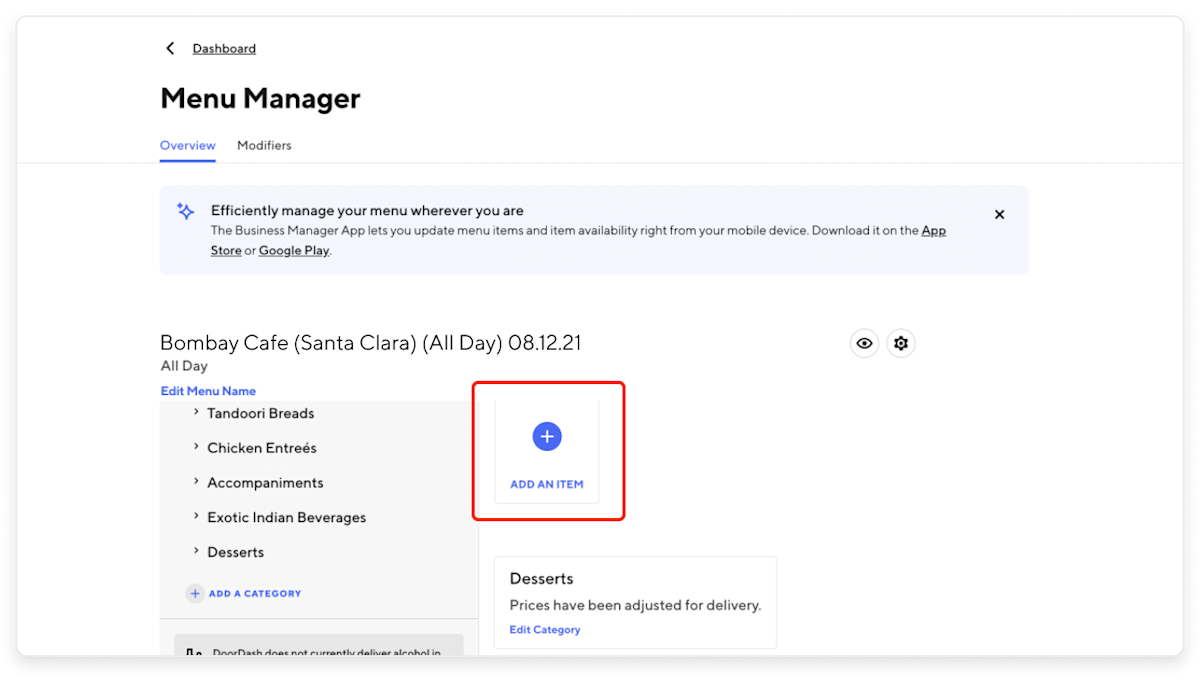Click 'Prices have been adjusted for delivery.' text
The width and height of the screenshot is (1200, 686).
[x=635, y=605]
